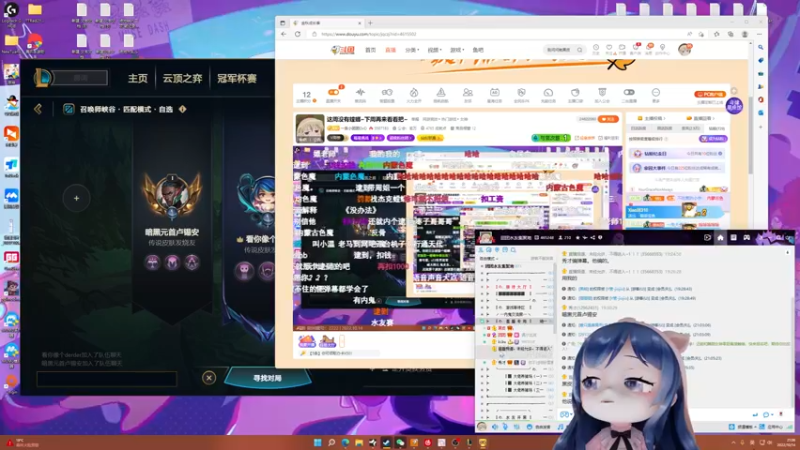Click the house icon in the voice app

pyautogui.click(x=720, y=238)
